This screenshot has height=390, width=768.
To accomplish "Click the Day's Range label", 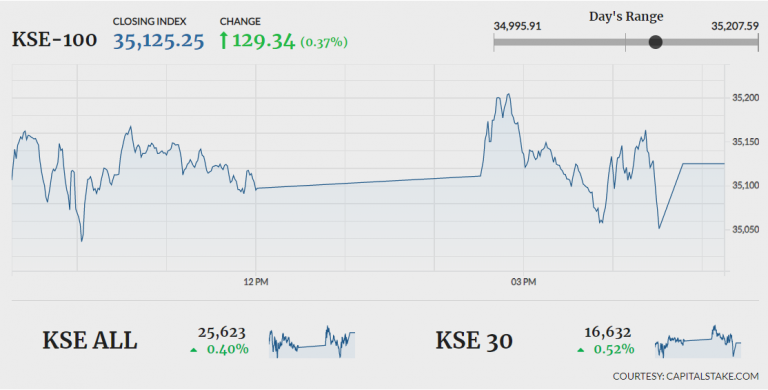I will click(x=626, y=17).
